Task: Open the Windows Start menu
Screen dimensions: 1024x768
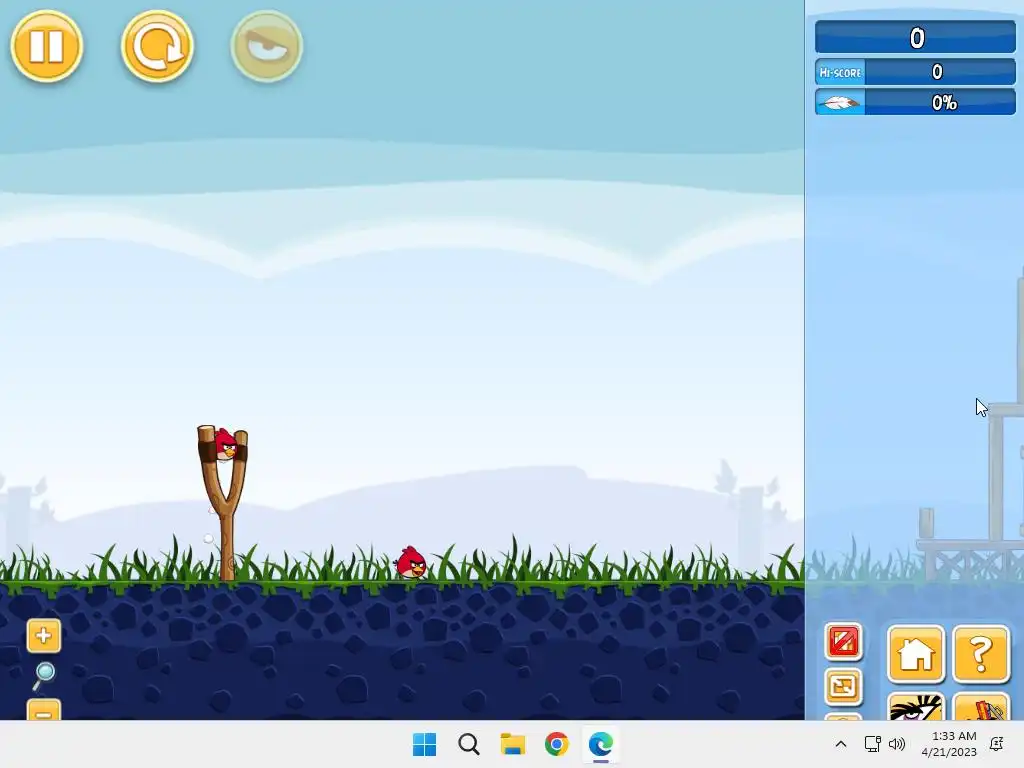Action: [424, 744]
